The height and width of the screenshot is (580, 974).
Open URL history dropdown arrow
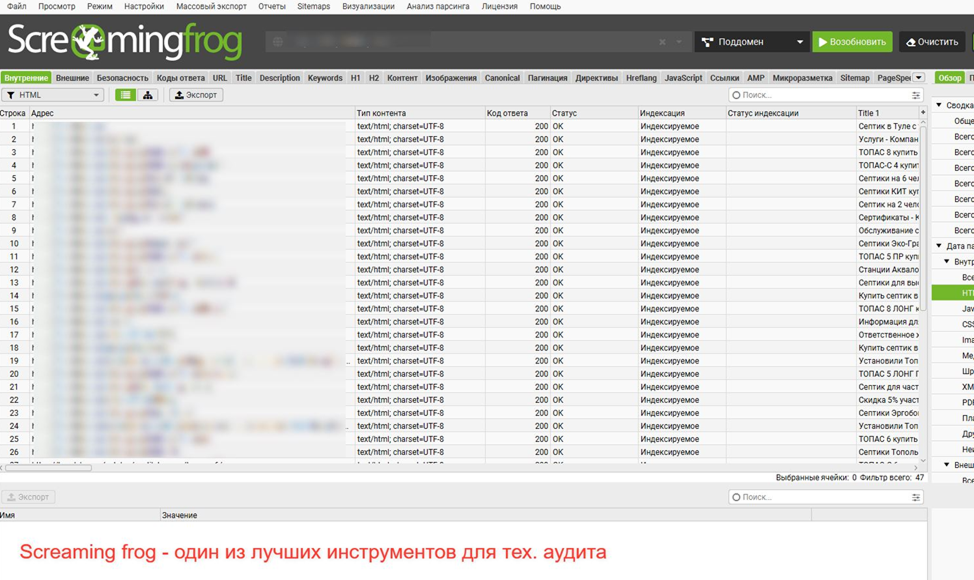click(x=679, y=42)
